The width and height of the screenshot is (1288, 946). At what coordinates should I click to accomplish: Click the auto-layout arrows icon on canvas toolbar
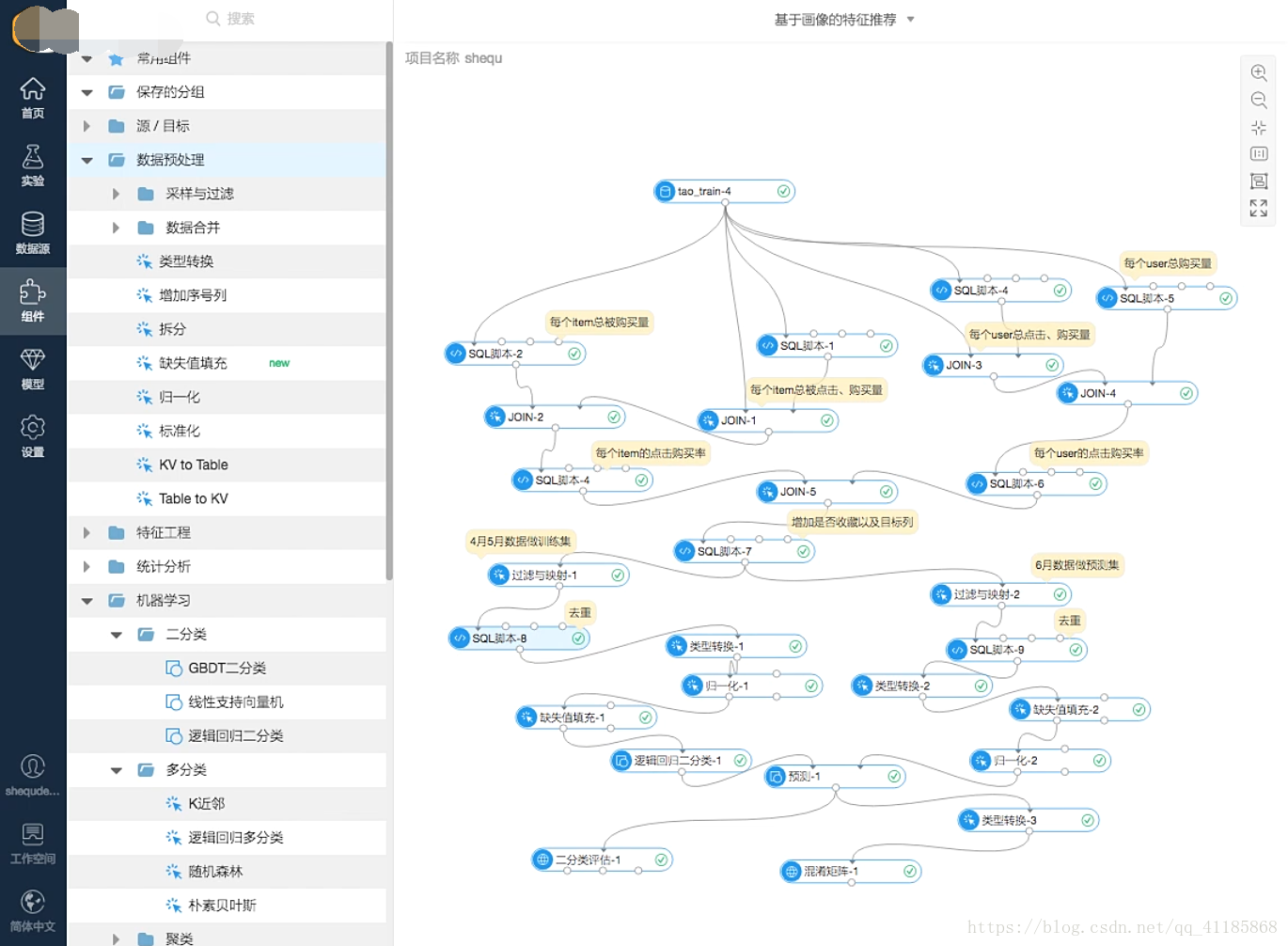coord(1259,127)
